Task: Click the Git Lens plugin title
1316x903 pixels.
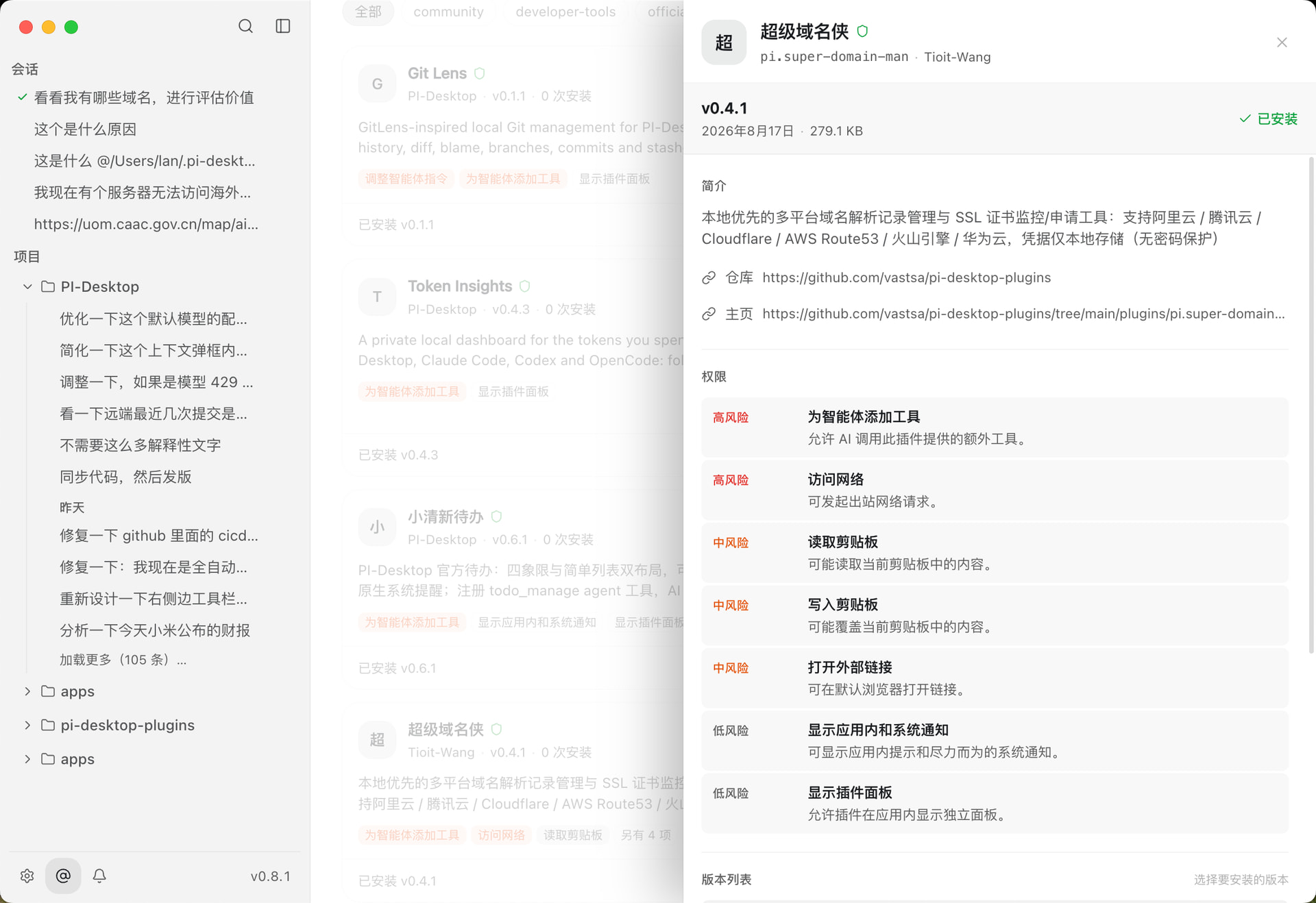Action: coord(437,73)
